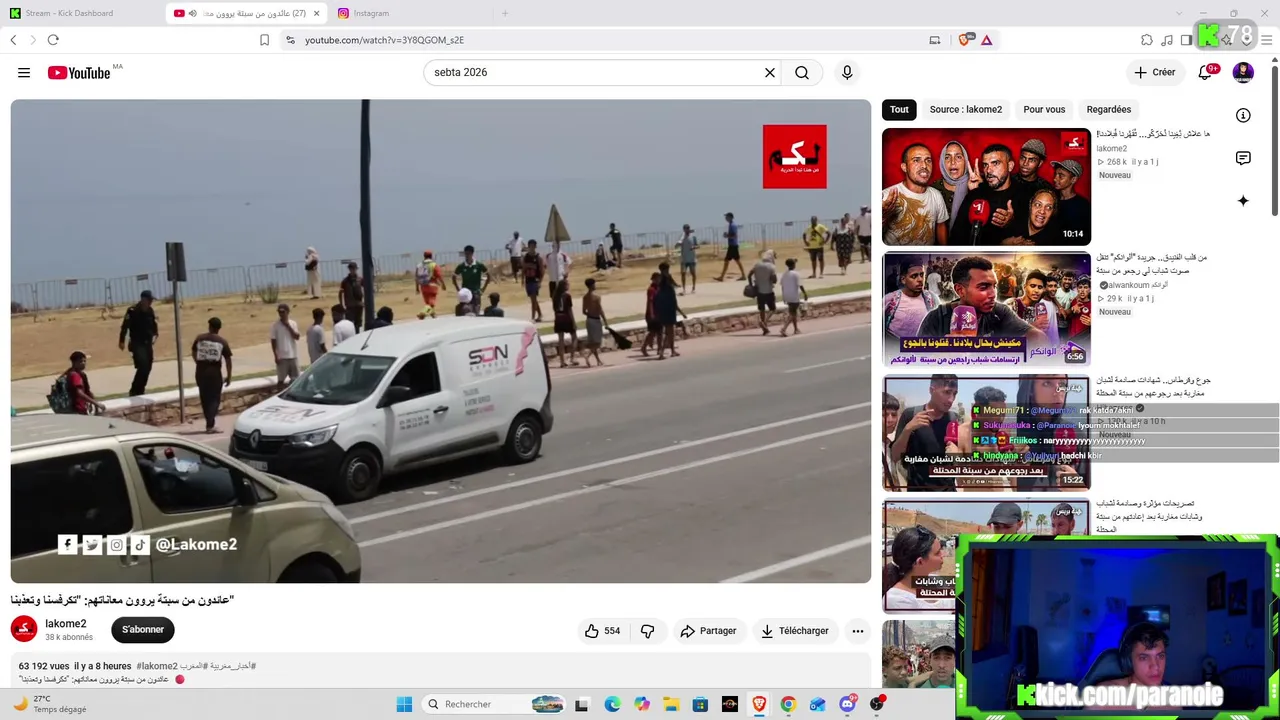The height and width of the screenshot is (720, 1280).
Task: Open the lakome2 channel name link
Action: [66, 624]
